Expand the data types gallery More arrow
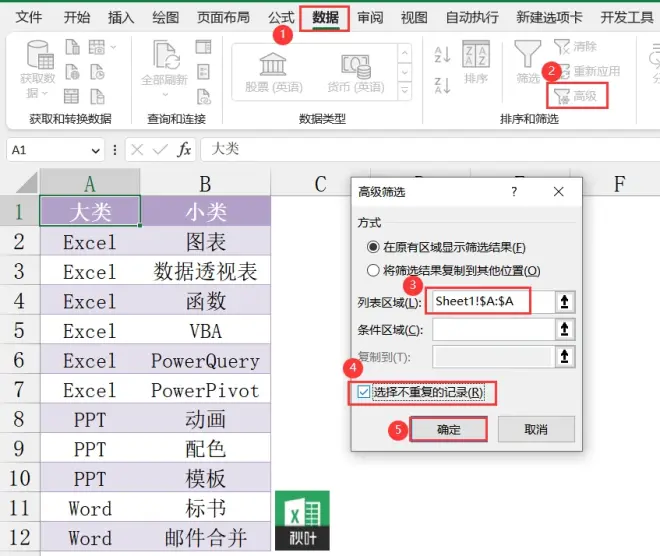660x556 pixels. click(x=405, y=90)
